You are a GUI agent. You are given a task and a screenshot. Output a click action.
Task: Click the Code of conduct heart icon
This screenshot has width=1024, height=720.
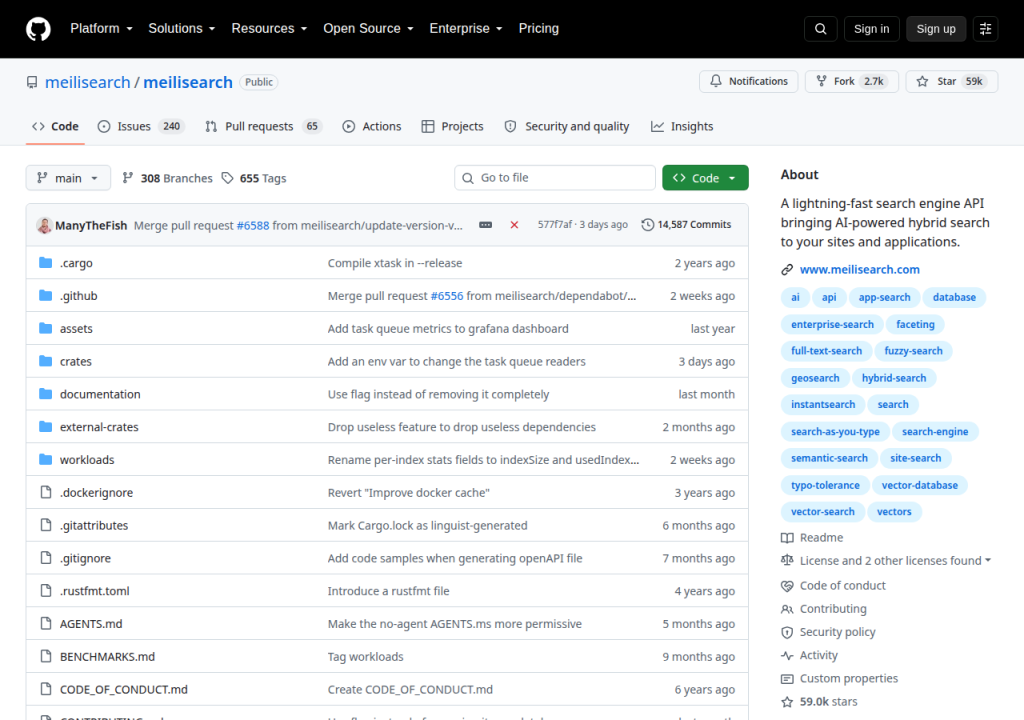pos(787,586)
